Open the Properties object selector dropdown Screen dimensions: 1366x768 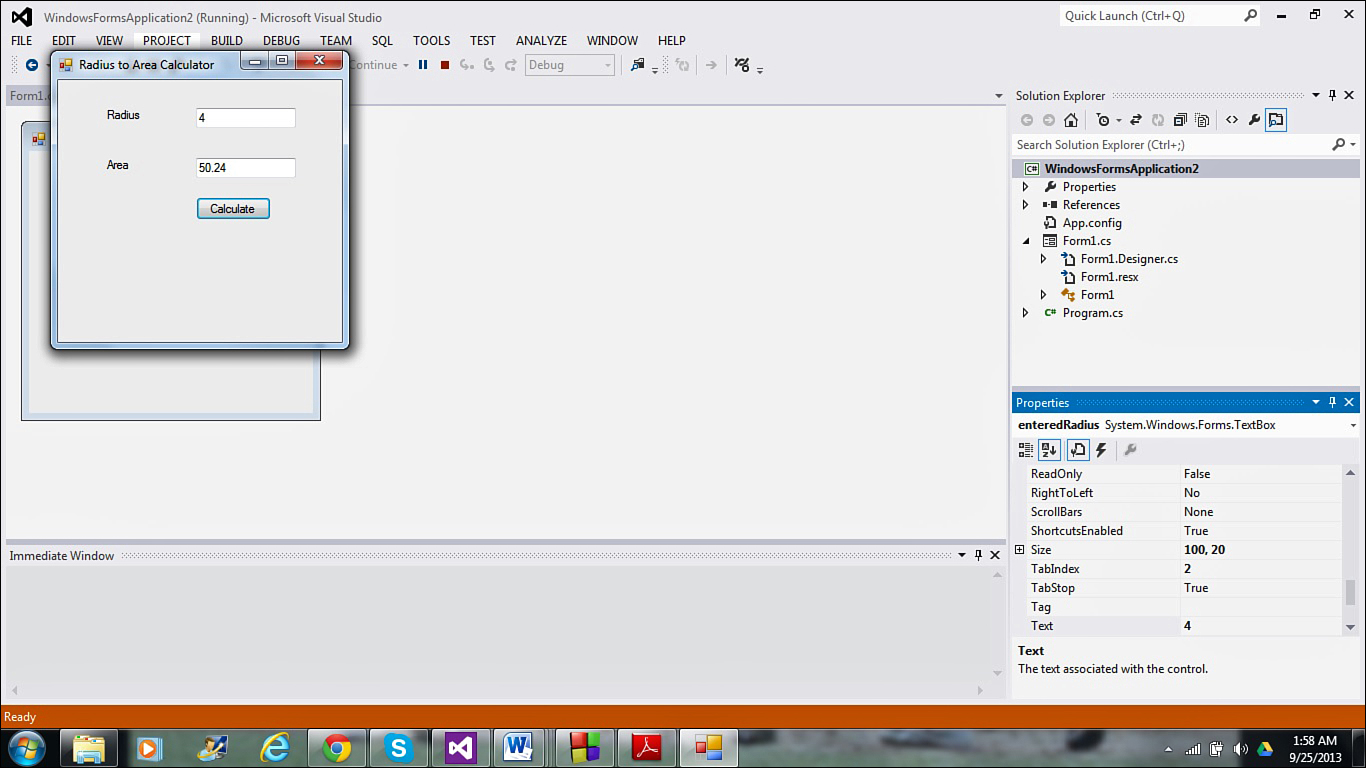1353,425
